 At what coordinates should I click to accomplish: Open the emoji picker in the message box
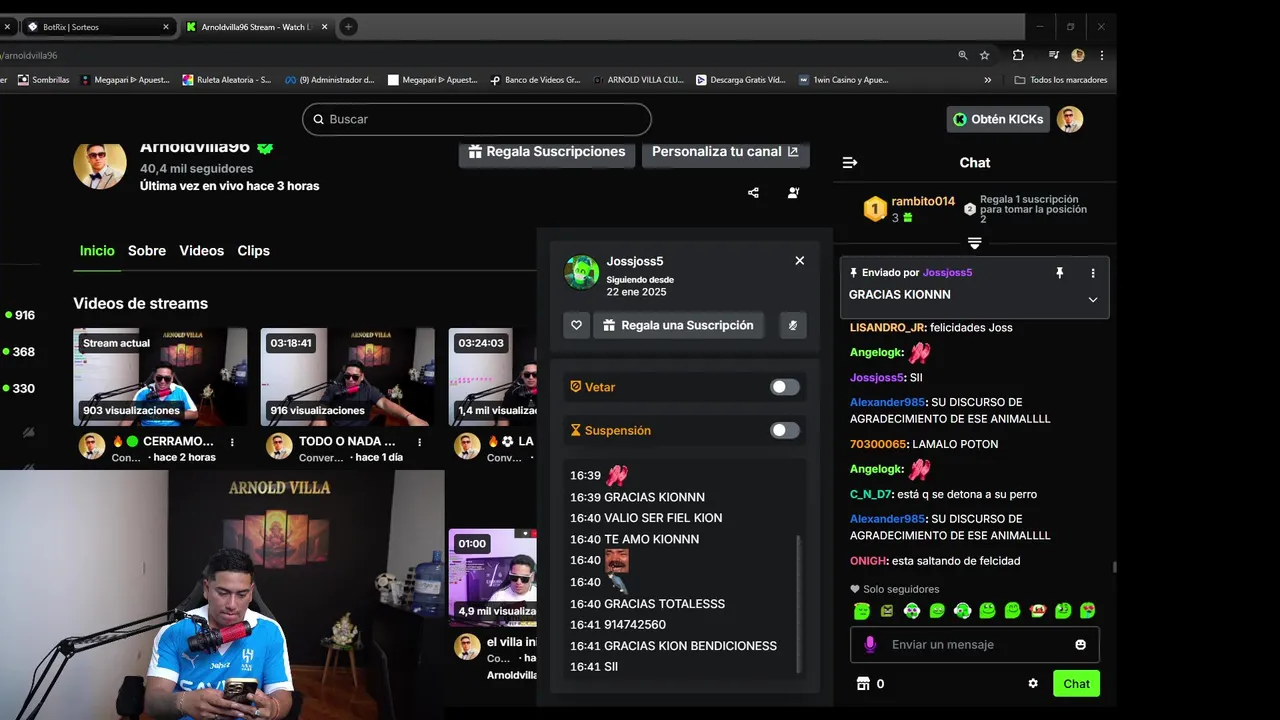pos(1080,645)
